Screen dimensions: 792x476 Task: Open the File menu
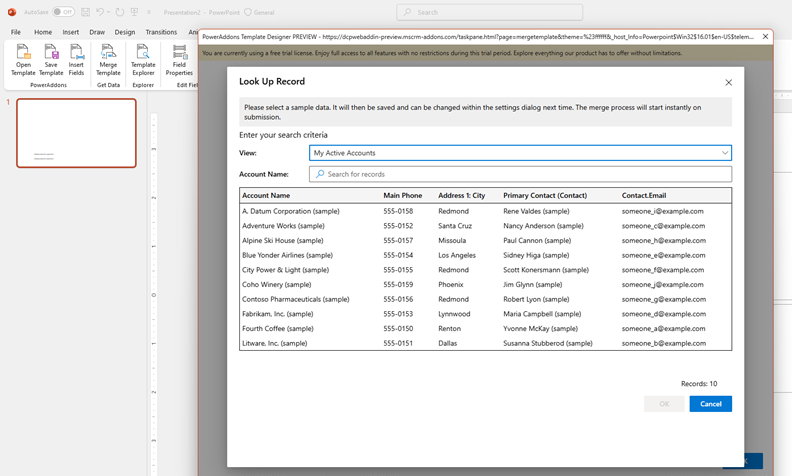pyautogui.click(x=16, y=32)
